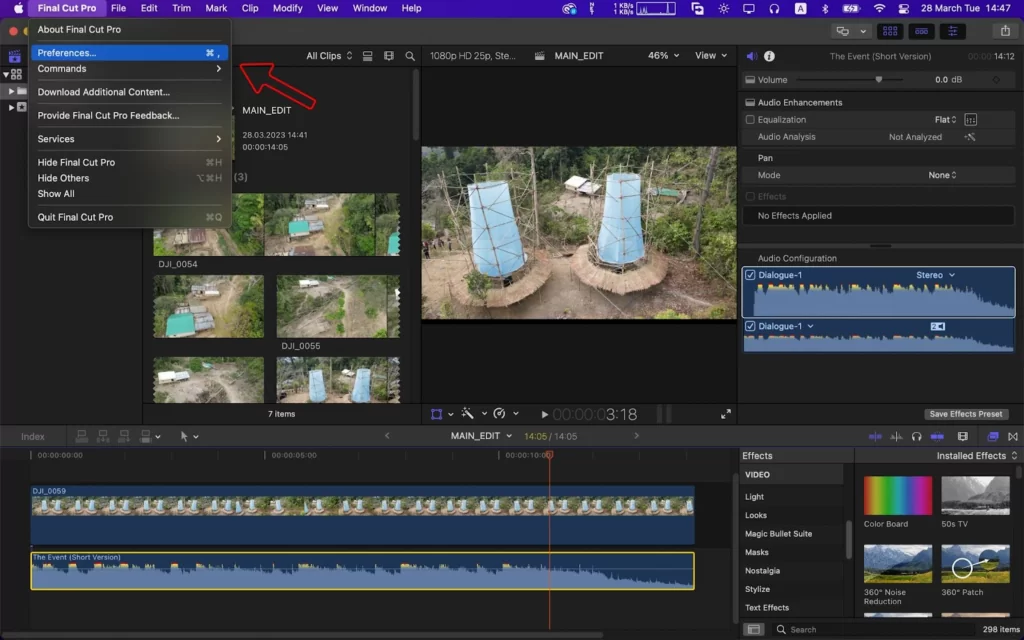Viewport: 1024px width, 640px height.
Task: Open the timeline Index button
Action: click(33, 437)
